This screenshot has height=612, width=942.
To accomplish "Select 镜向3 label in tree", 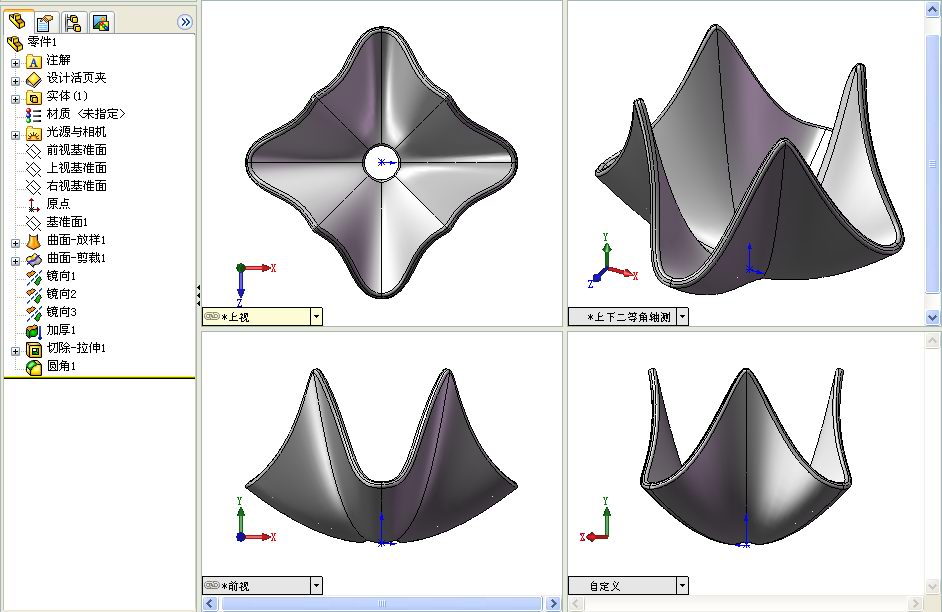I will [61, 312].
